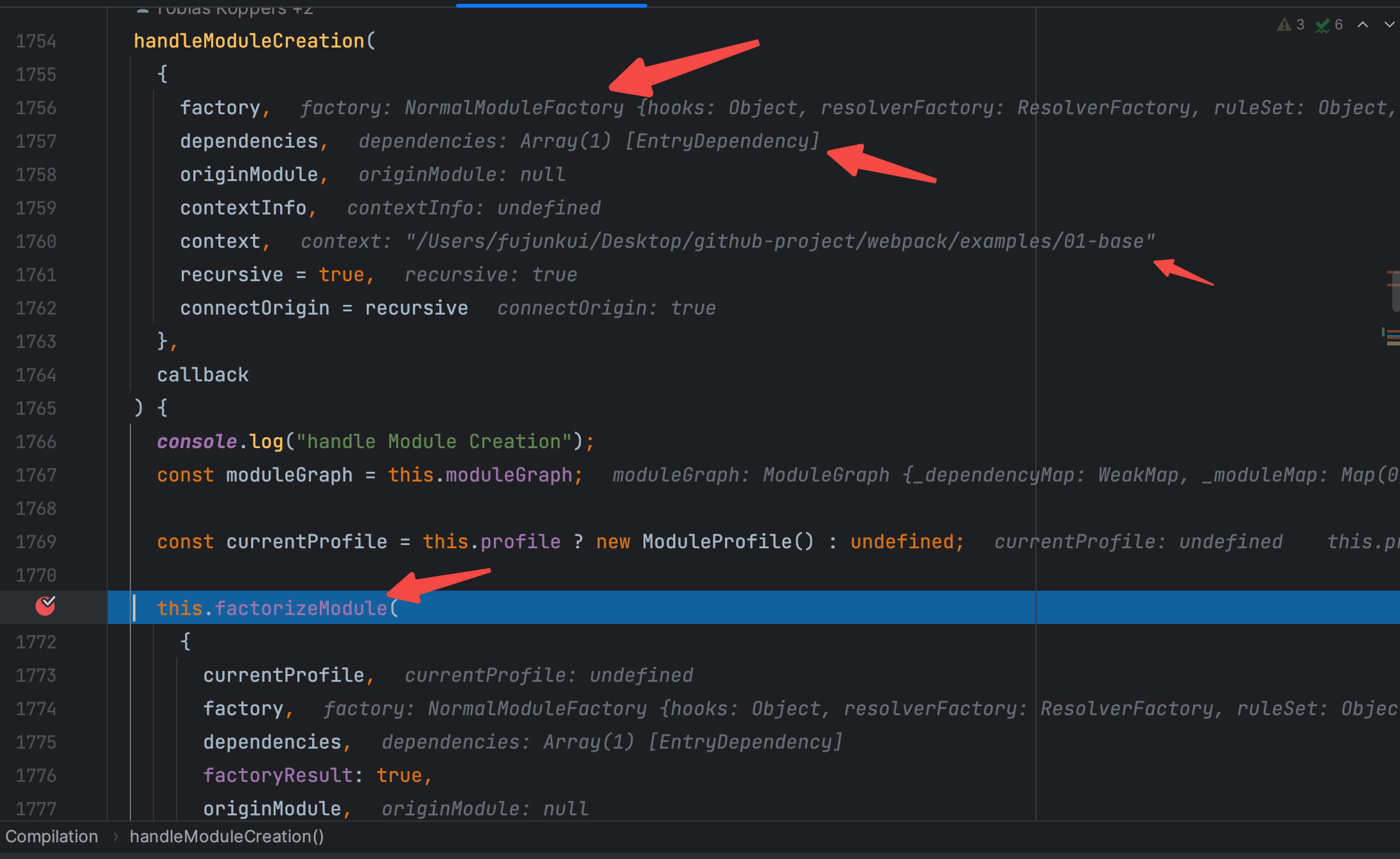The width and height of the screenshot is (1400, 859).
Task: Click the blue stripe mark on the error stripe
Action: tap(1393, 335)
